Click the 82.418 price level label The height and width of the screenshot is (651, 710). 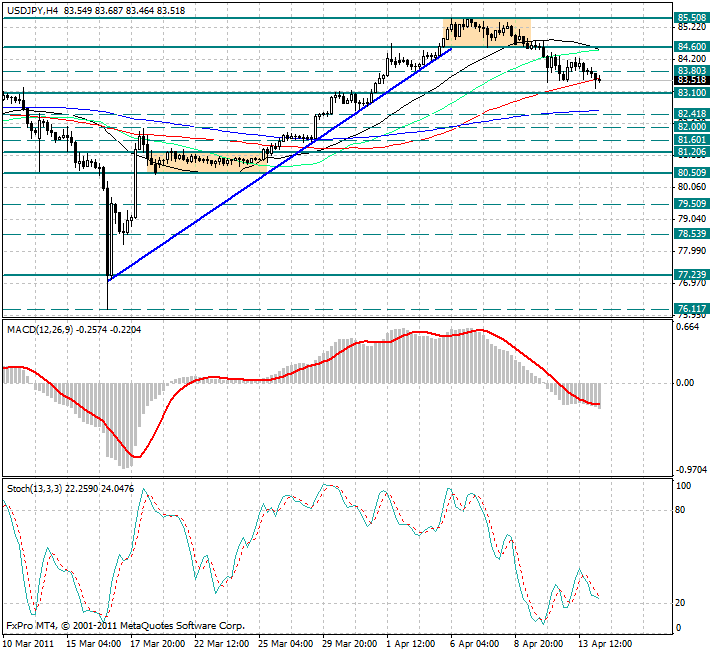click(691, 114)
